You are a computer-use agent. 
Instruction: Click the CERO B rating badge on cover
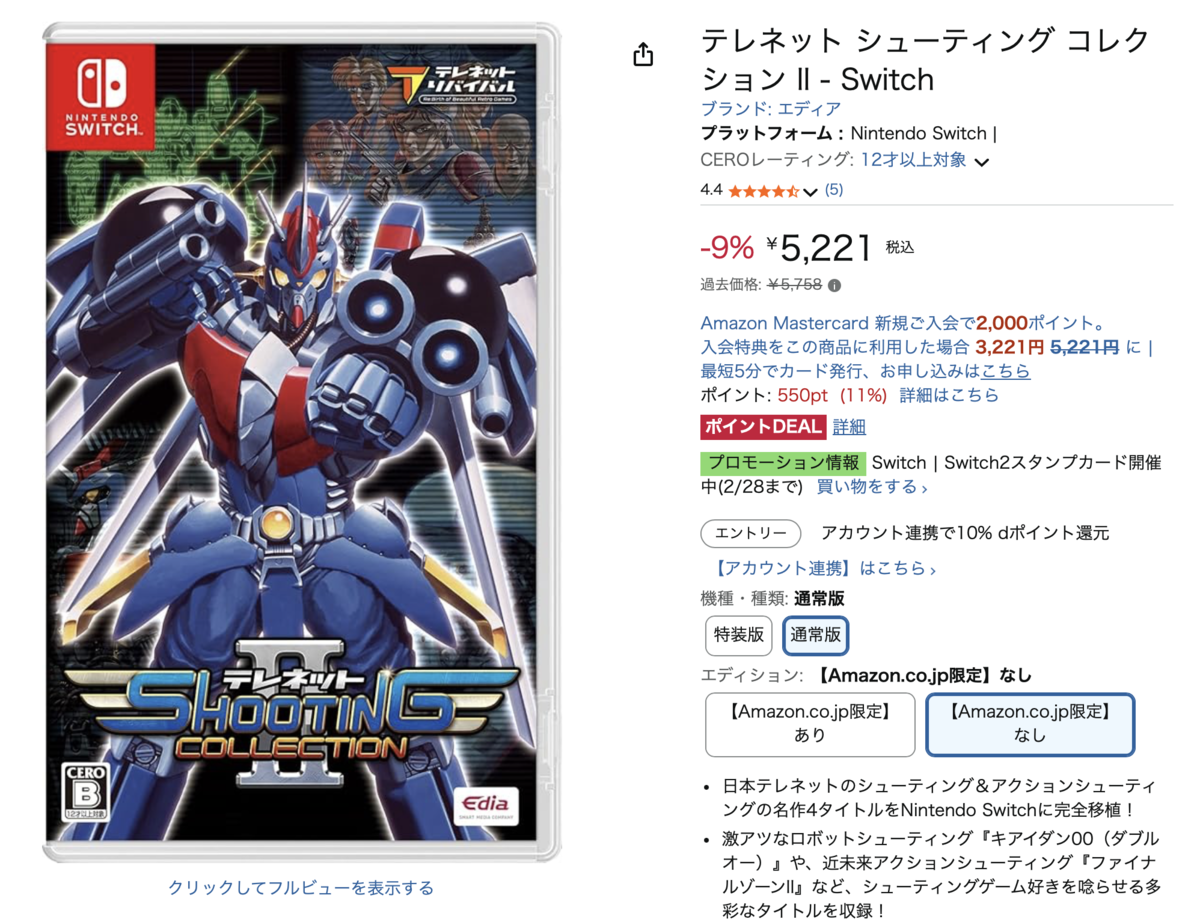(x=86, y=791)
